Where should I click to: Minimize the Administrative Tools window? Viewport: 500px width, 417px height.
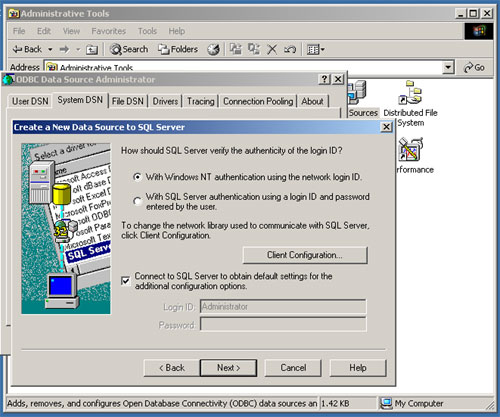[x=461, y=14]
